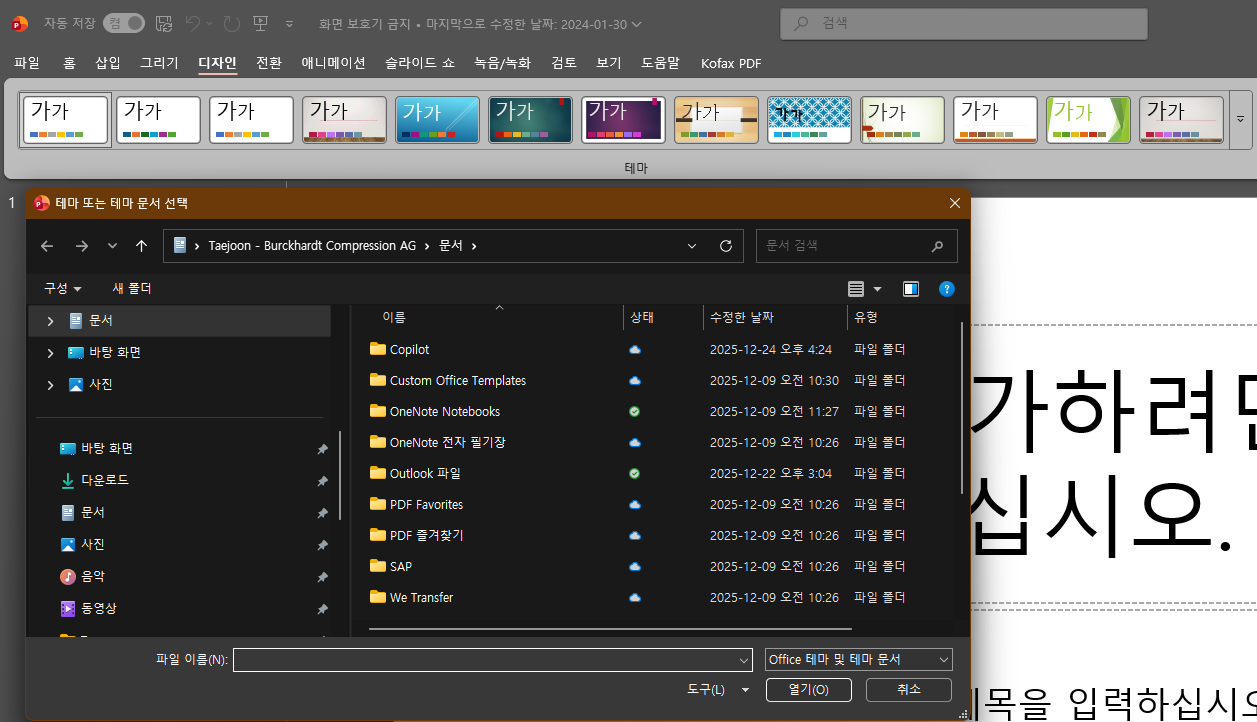Toggle the AutoSave (자동 저장) switch
This screenshot has height=722, width=1257.
click(x=124, y=23)
